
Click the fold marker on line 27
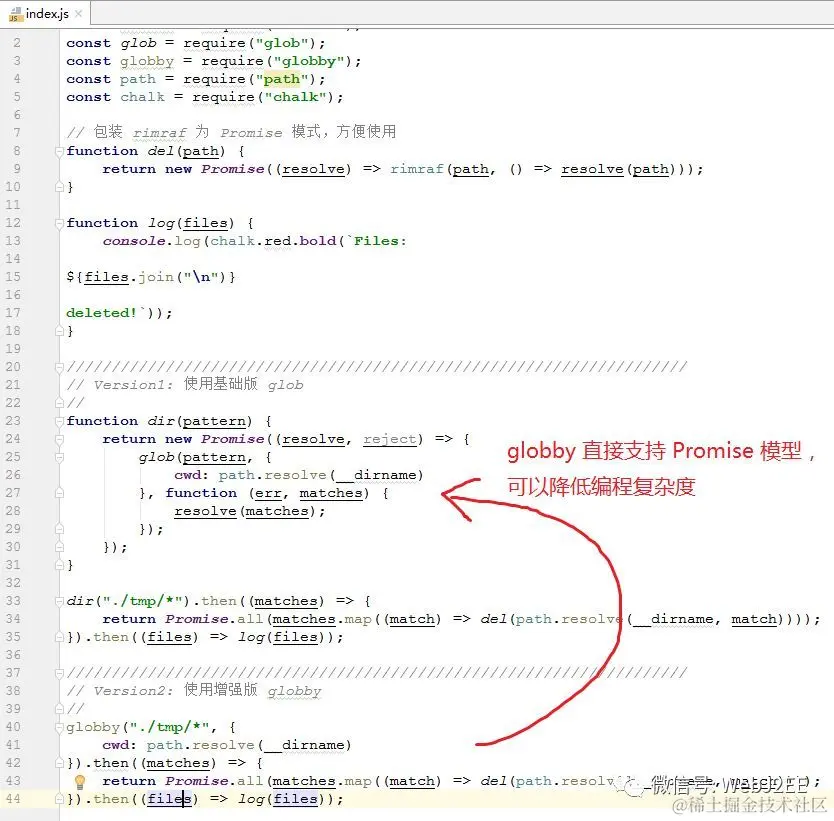(59, 493)
